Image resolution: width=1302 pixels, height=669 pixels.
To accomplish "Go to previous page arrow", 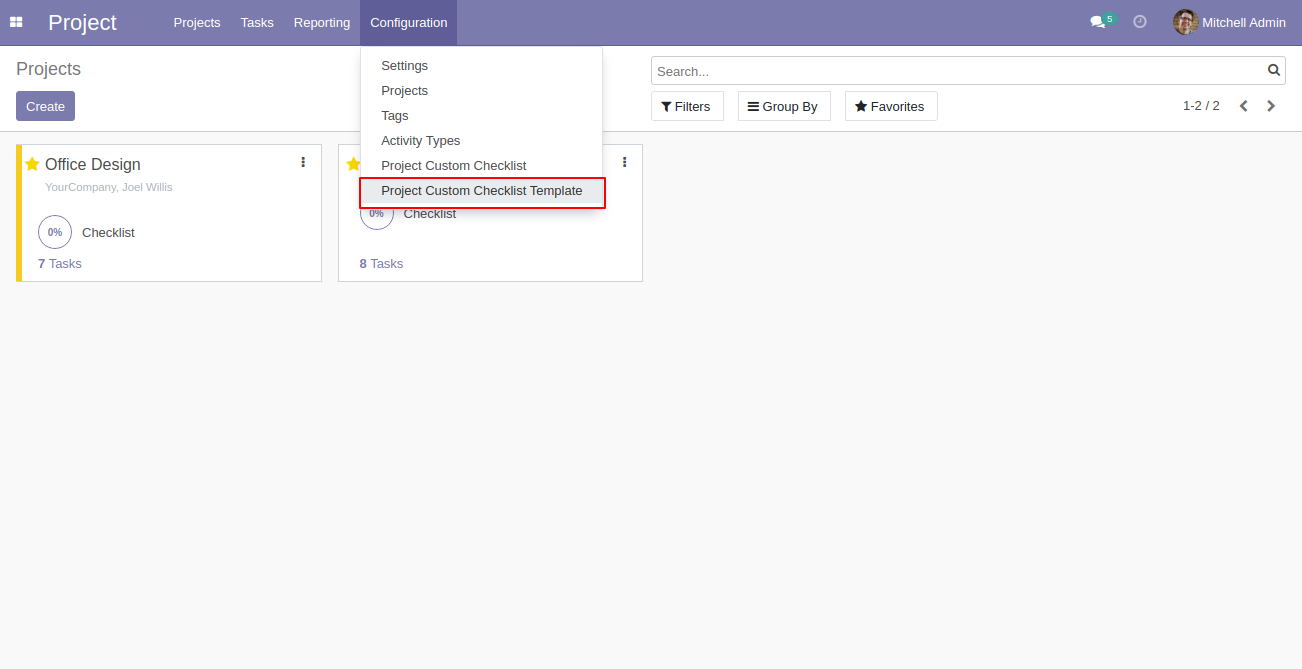I will (1244, 106).
